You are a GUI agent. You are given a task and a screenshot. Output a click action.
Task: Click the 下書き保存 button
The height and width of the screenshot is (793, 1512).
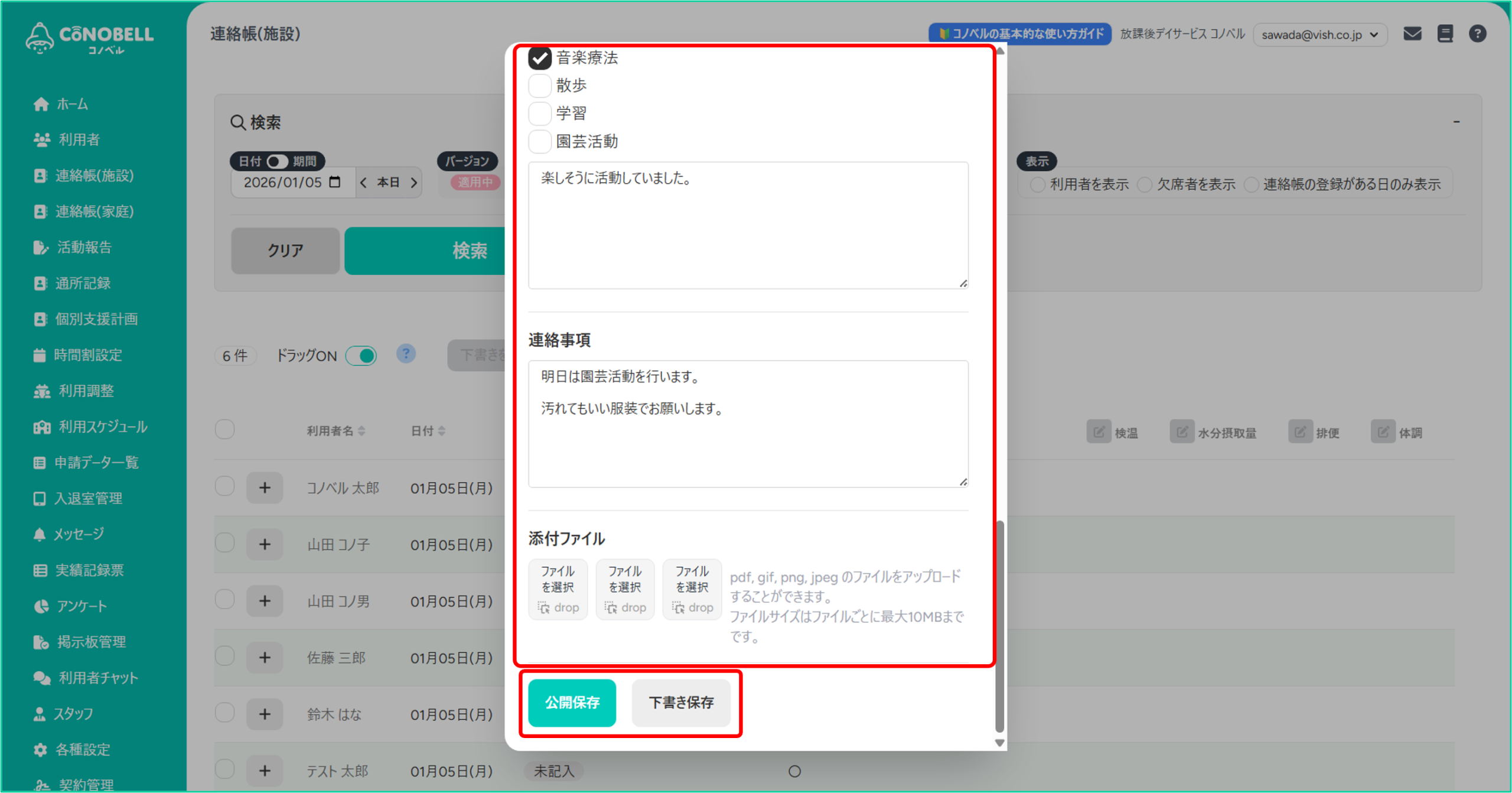[x=681, y=702]
